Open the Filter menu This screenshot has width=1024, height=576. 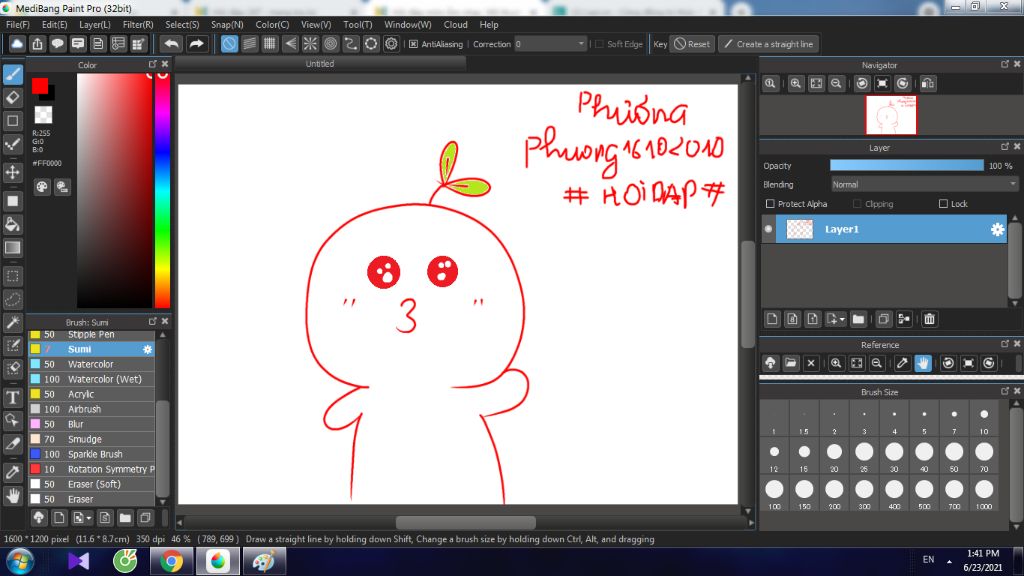(138, 24)
